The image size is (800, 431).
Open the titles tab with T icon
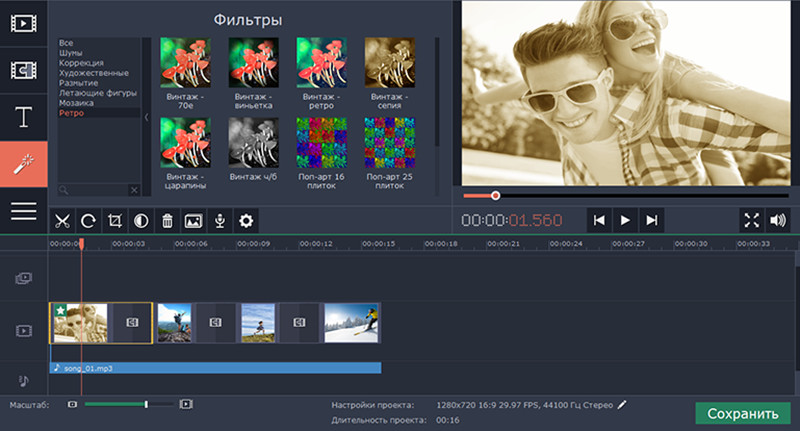[24, 117]
